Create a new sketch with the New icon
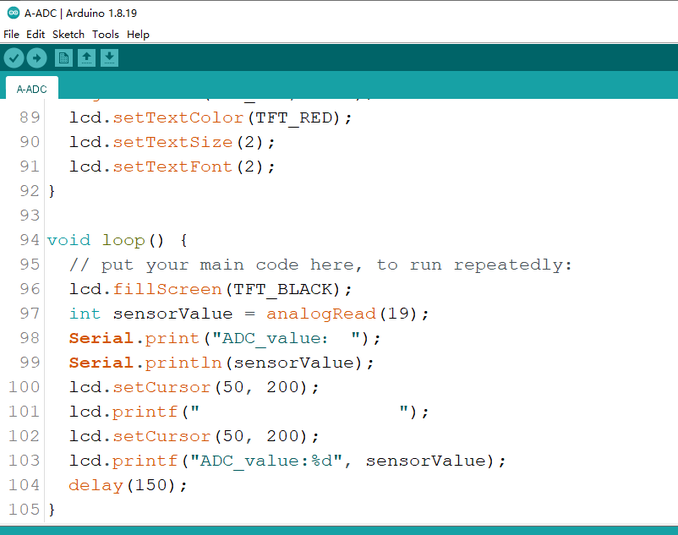The image size is (678, 535). pyautogui.click(x=64, y=58)
